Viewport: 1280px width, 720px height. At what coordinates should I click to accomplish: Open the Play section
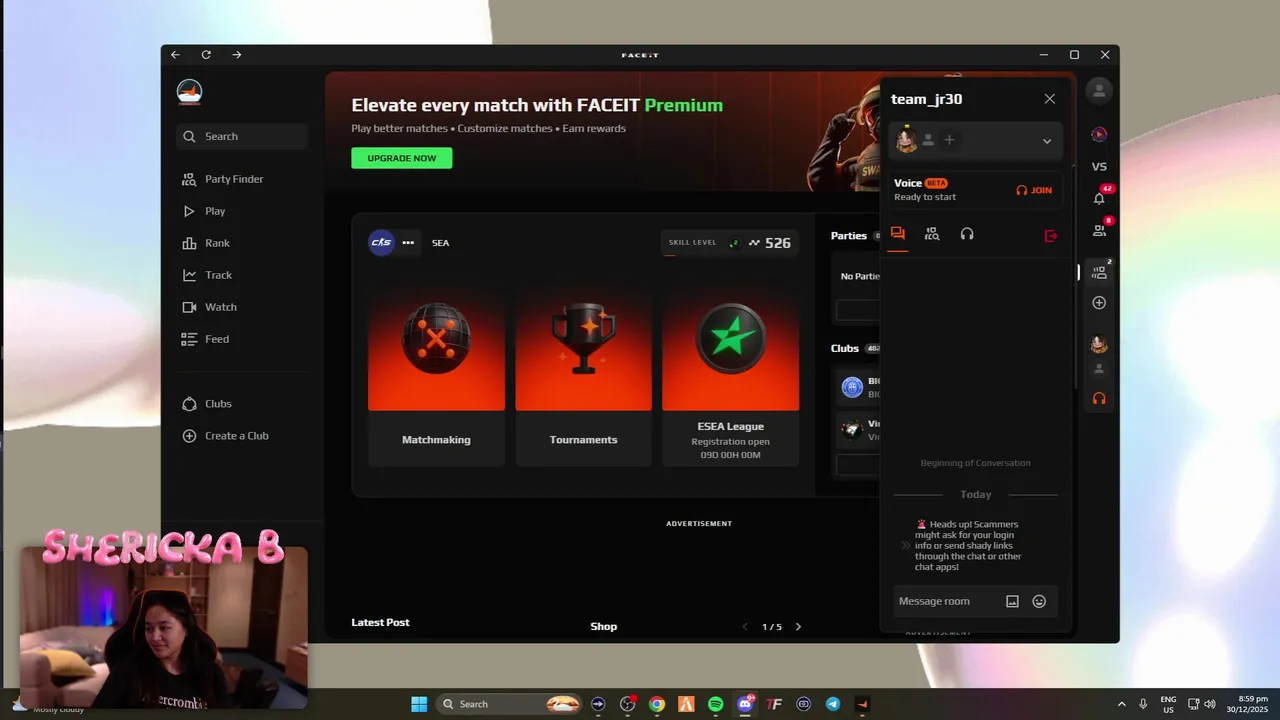tap(204, 211)
